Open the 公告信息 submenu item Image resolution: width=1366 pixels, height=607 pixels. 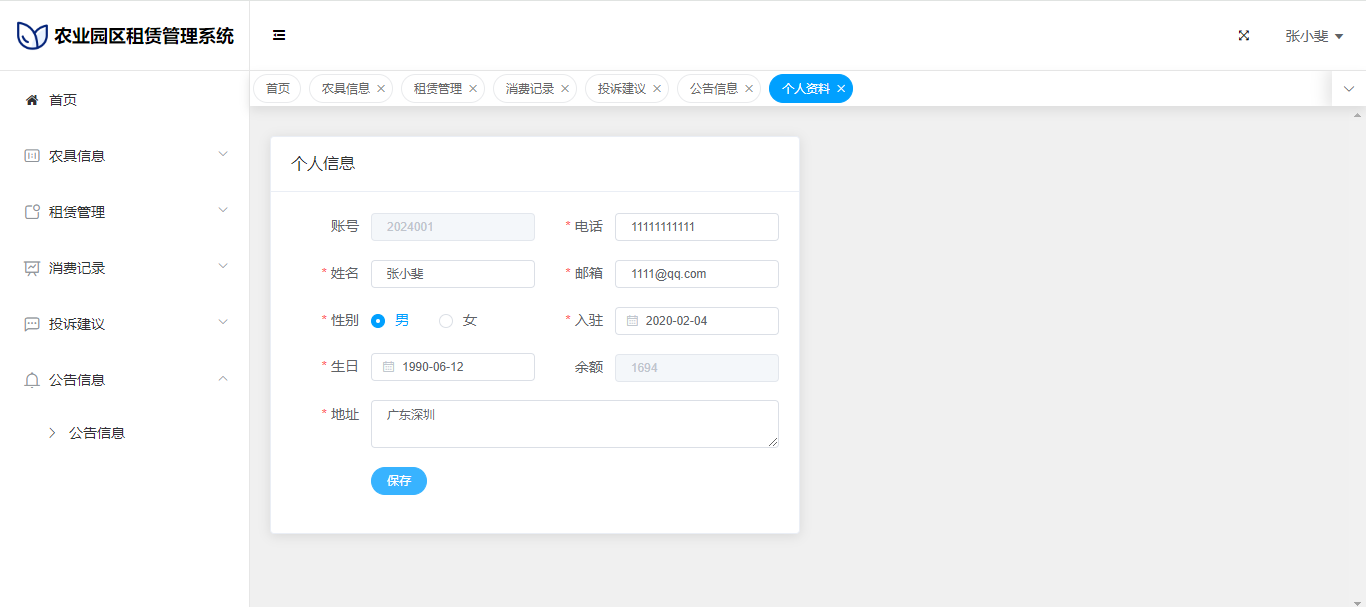click(x=97, y=433)
